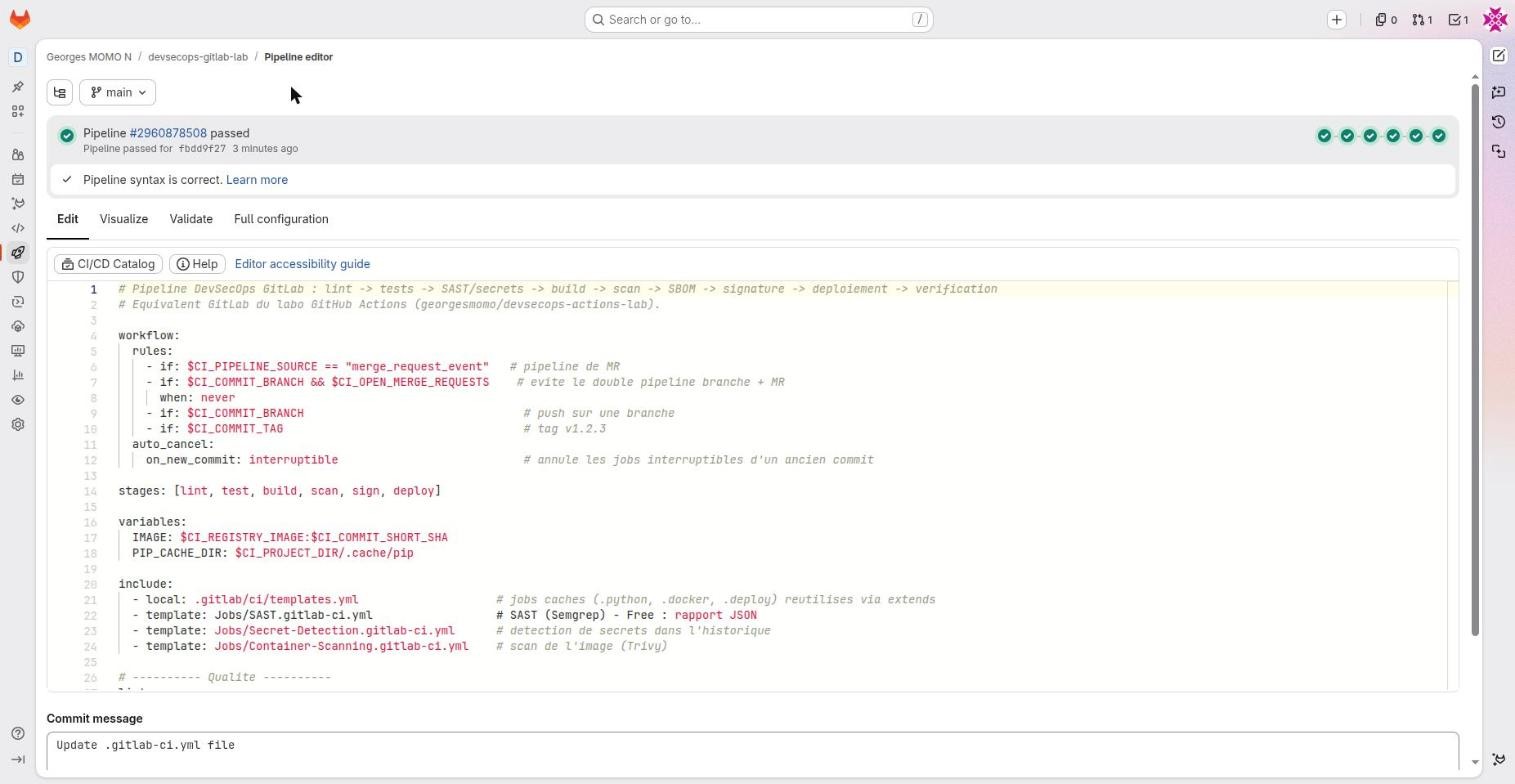Collapse the left sidebar with the arrow icon
Viewport: 1515px width, 784px height.
[17, 759]
